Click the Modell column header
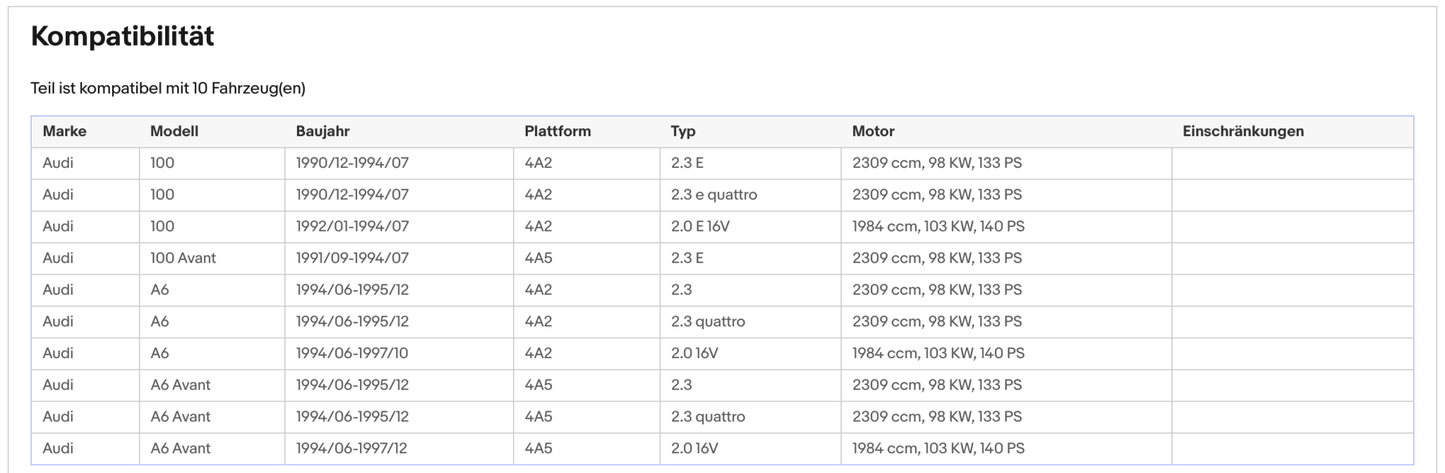The image size is (1445, 473). click(174, 131)
